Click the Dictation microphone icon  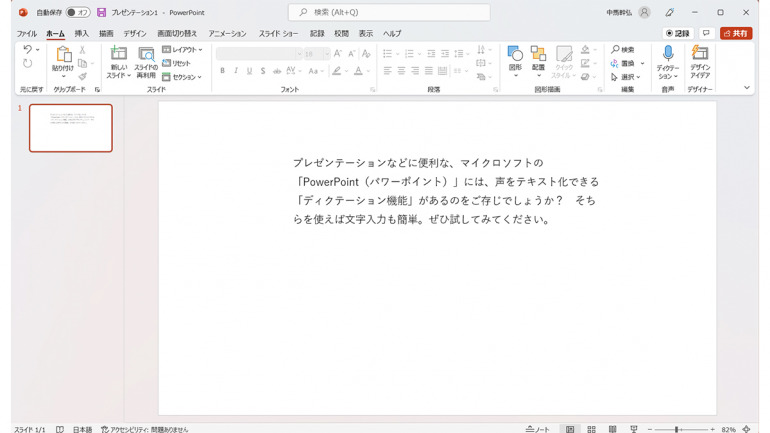667,53
